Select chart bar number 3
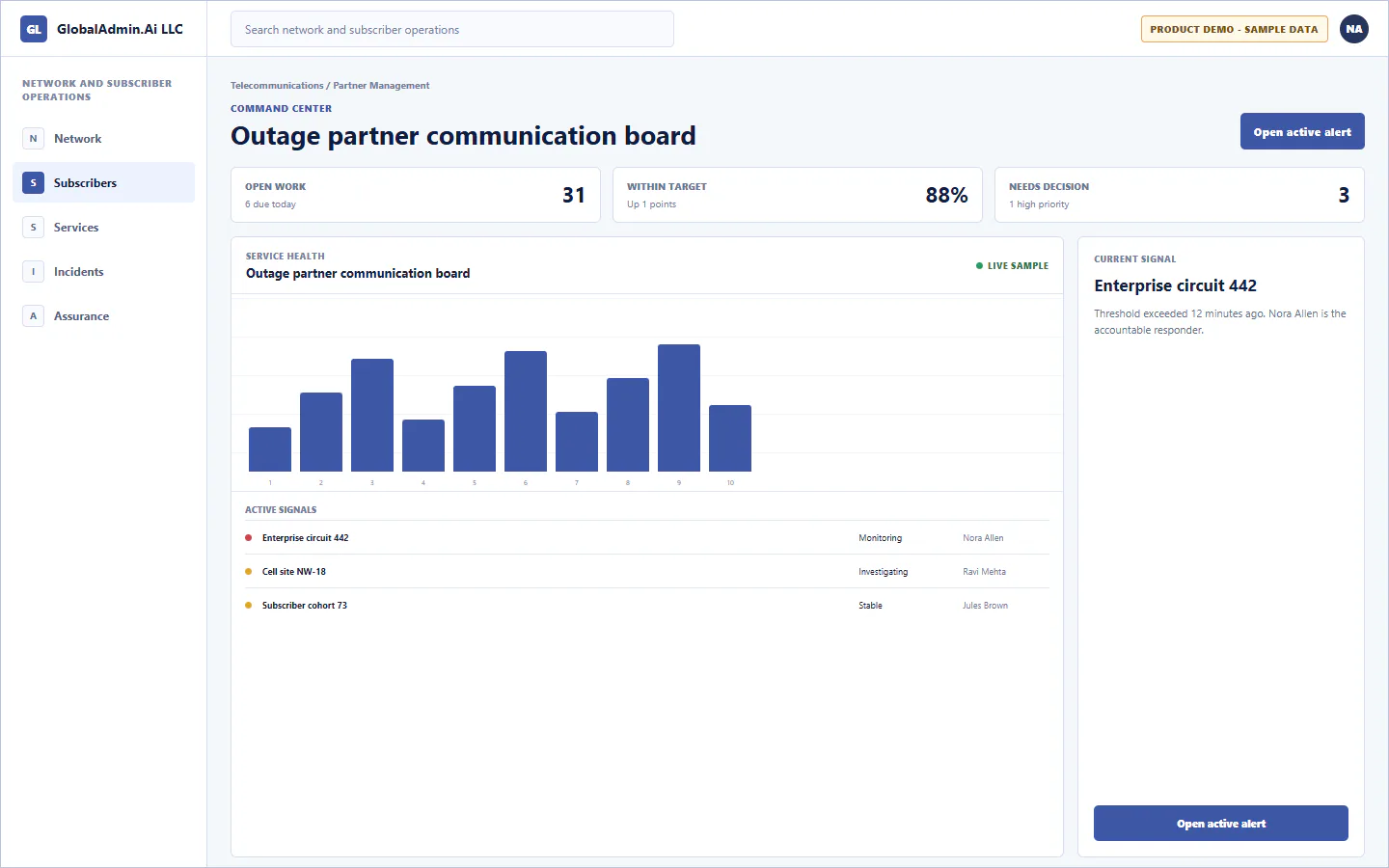Viewport: 1389px width, 868px height. 372,415
